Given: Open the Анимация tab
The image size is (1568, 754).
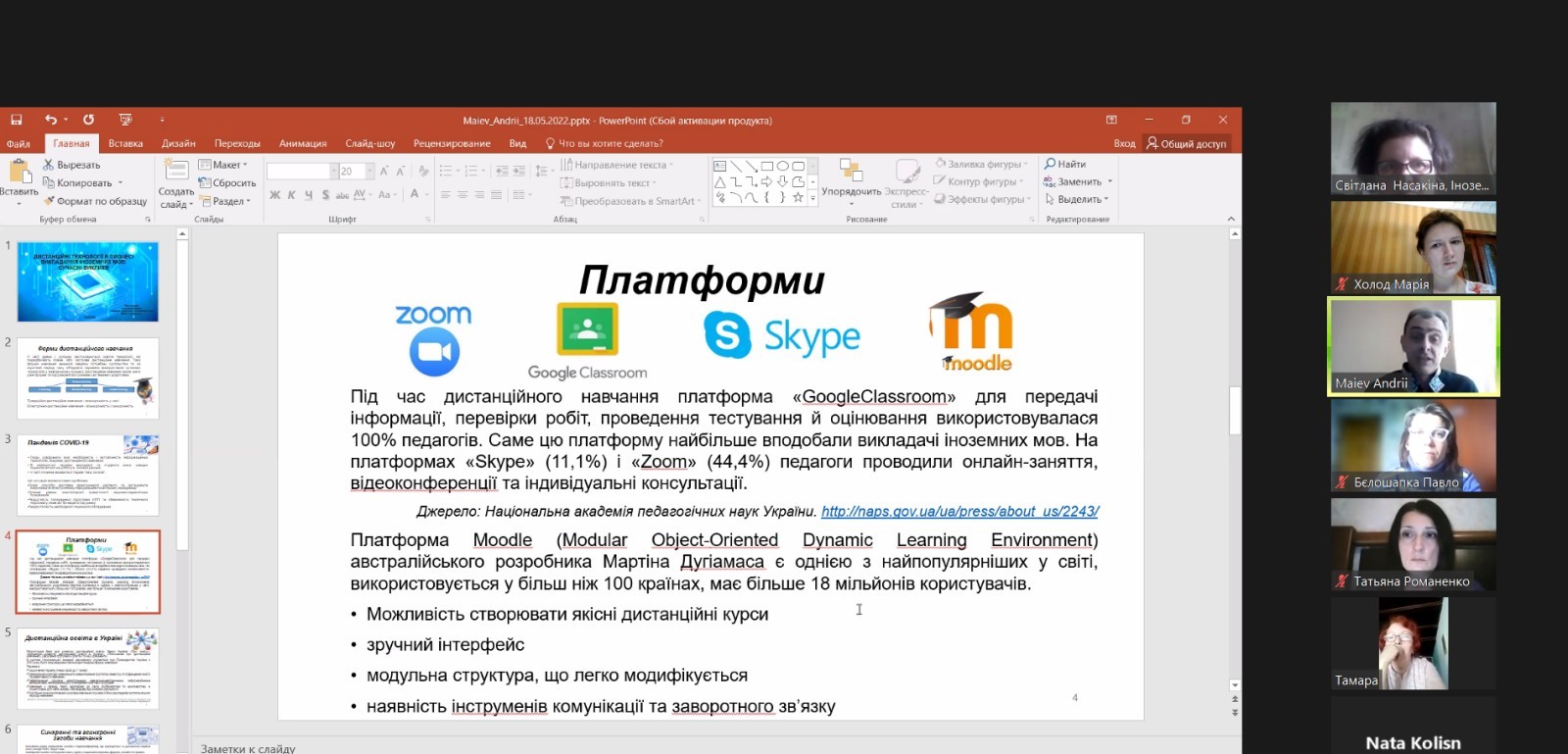Looking at the screenshot, I should click(x=303, y=143).
